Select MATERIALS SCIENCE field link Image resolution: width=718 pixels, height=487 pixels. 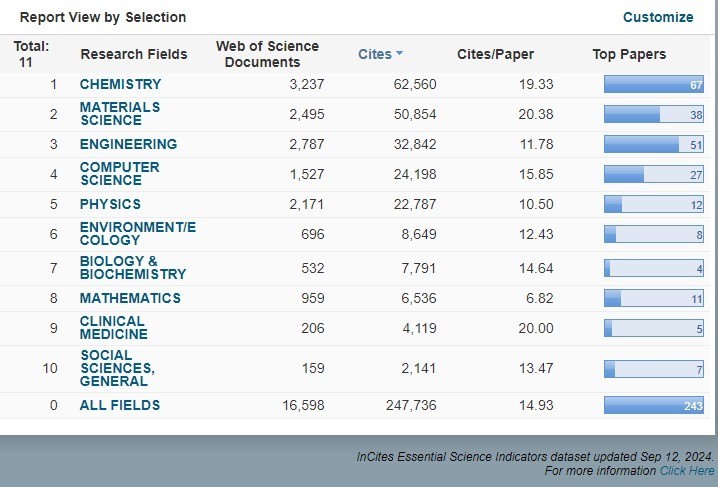[x=120, y=114]
